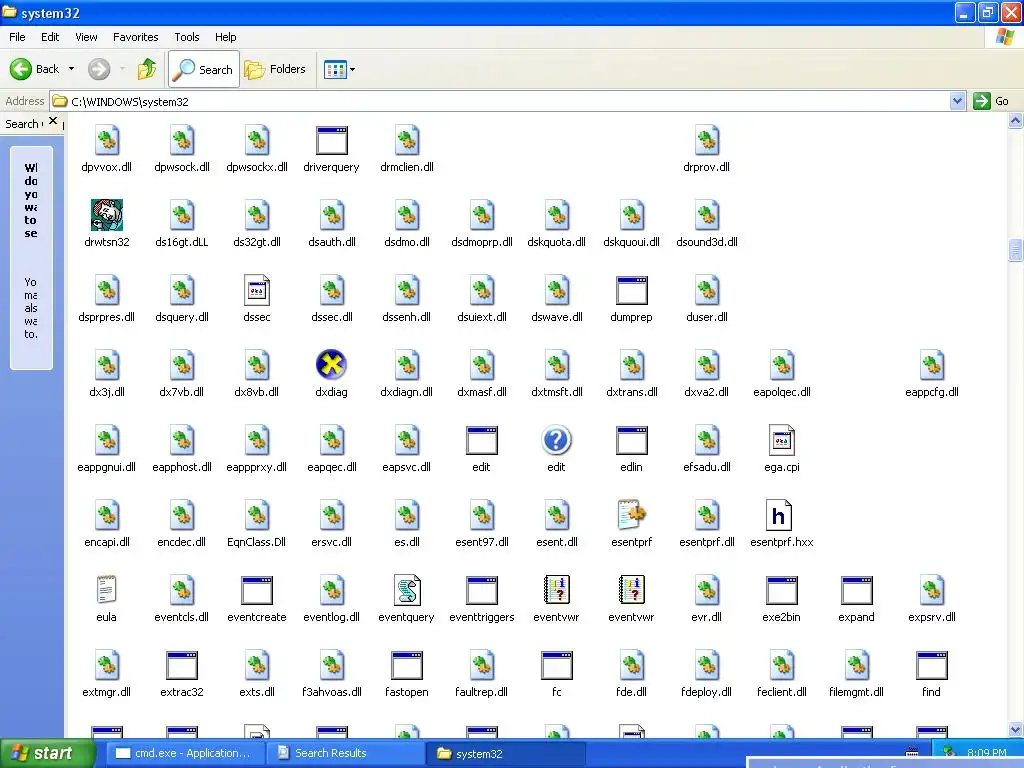Select the dpvvox.dll file icon

click(x=106, y=140)
